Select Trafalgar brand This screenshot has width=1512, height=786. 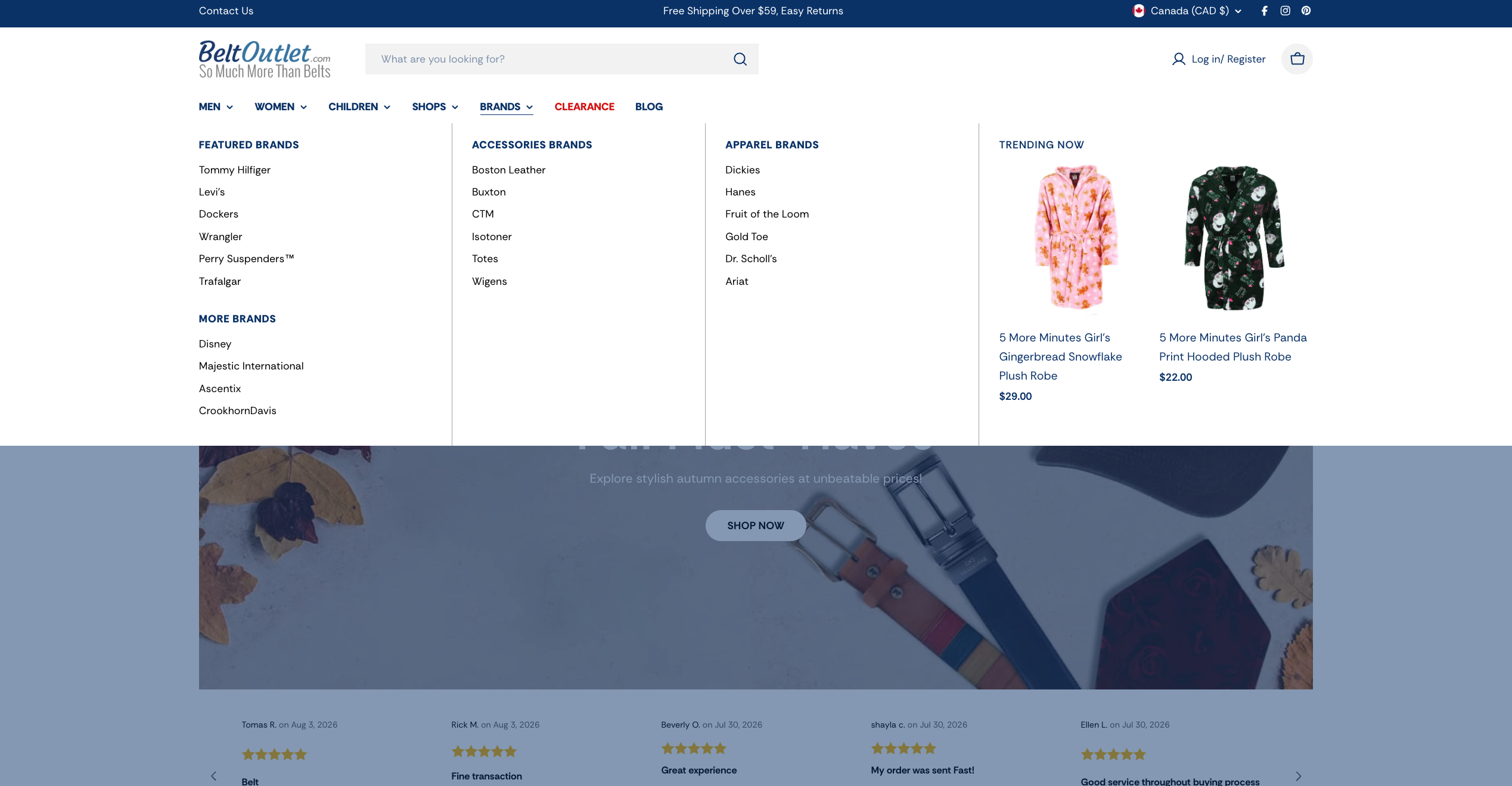pyautogui.click(x=220, y=281)
